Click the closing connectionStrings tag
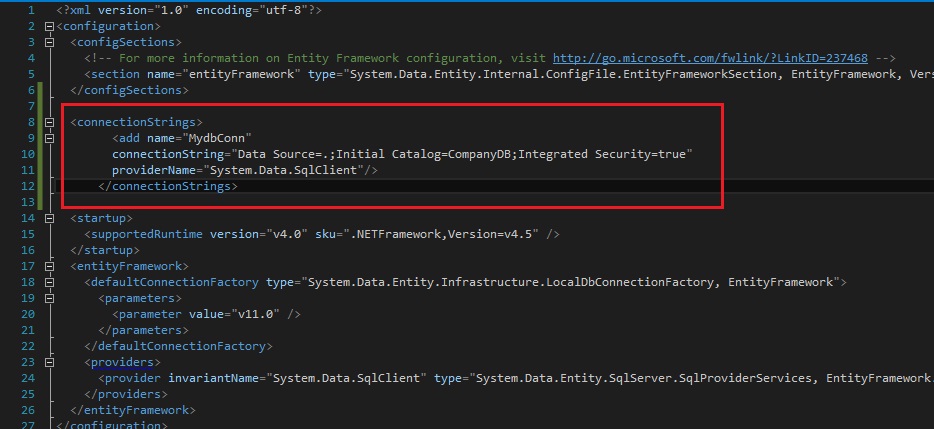The width and height of the screenshot is (934, 429). pos(168,186)
